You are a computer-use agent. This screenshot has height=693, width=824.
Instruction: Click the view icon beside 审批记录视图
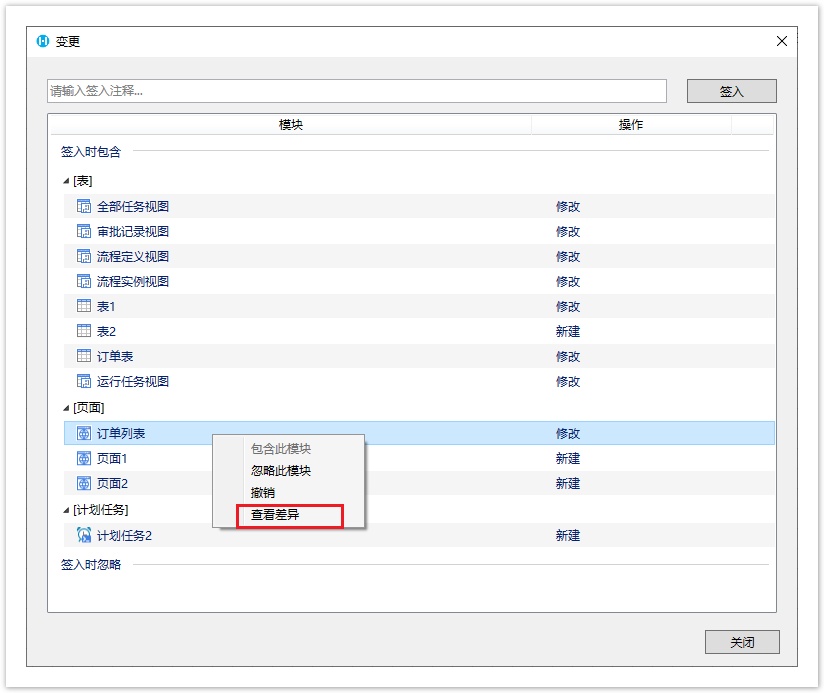coord(84,232)
